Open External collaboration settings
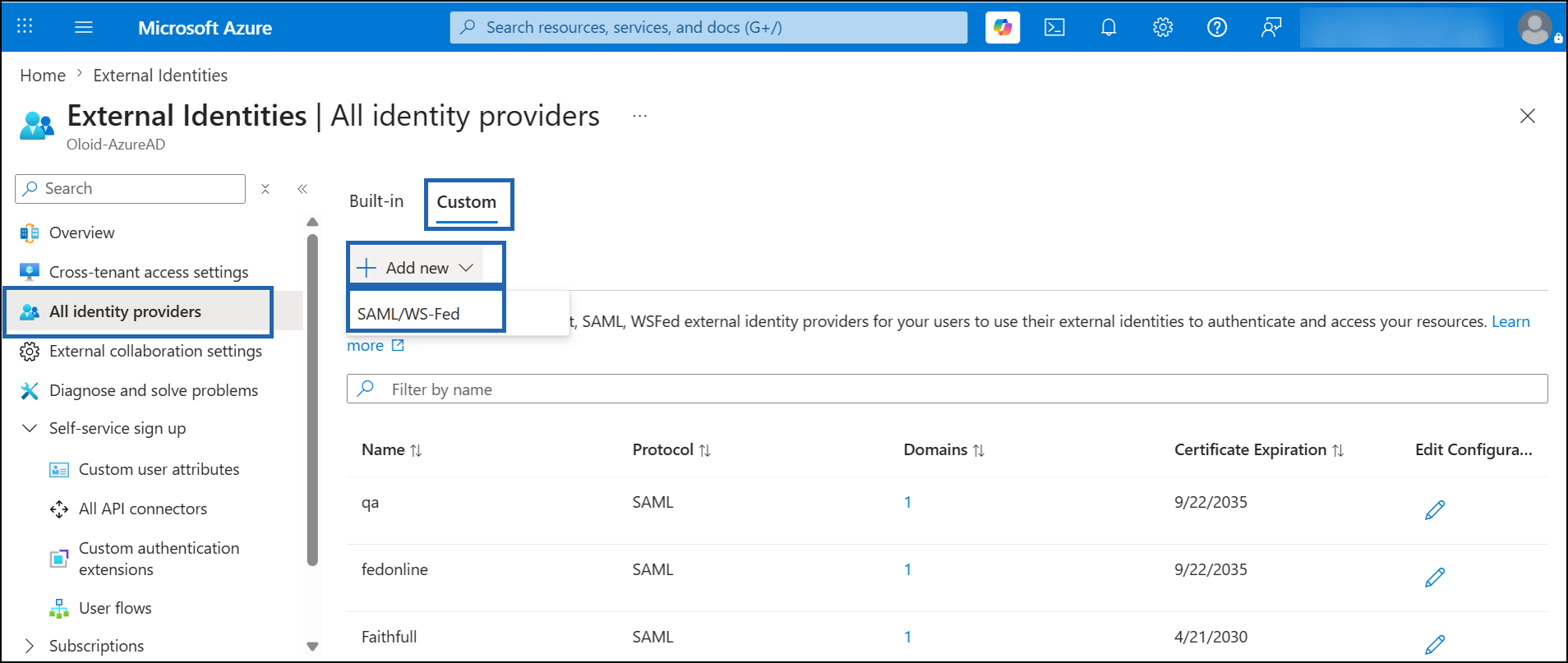Viewport: 1568px width, 663px height. pos(155,351)
